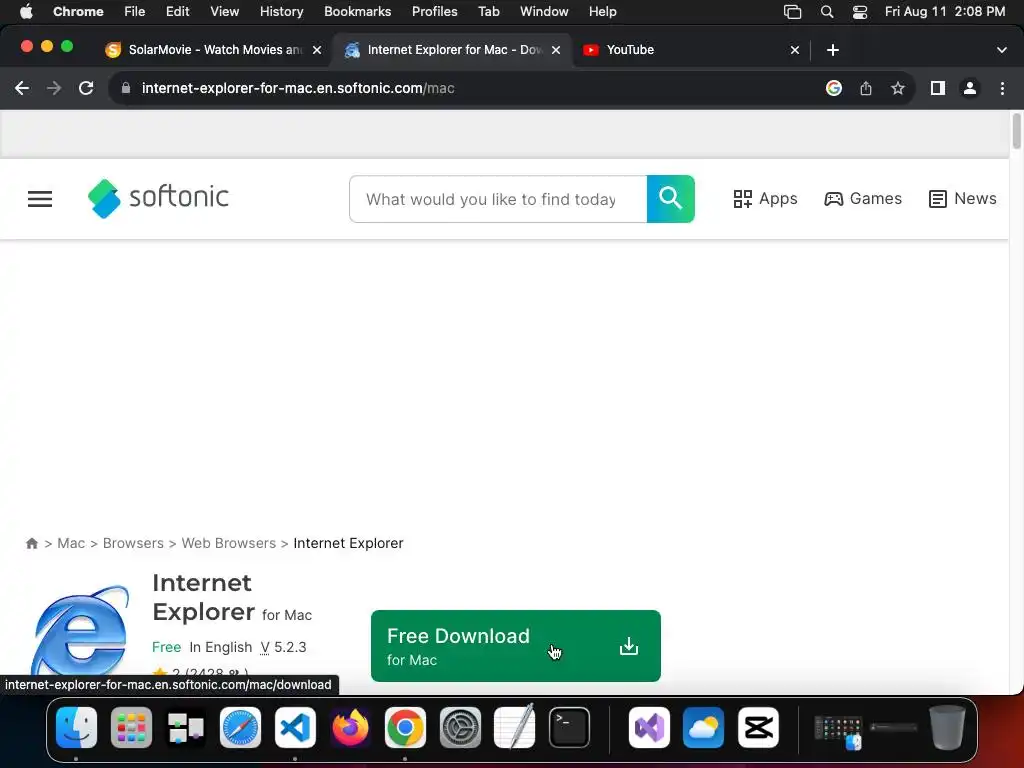Click the Forward arrow in Chrome
This screenshot has height=768, width=1024.
tap(54, 88)
